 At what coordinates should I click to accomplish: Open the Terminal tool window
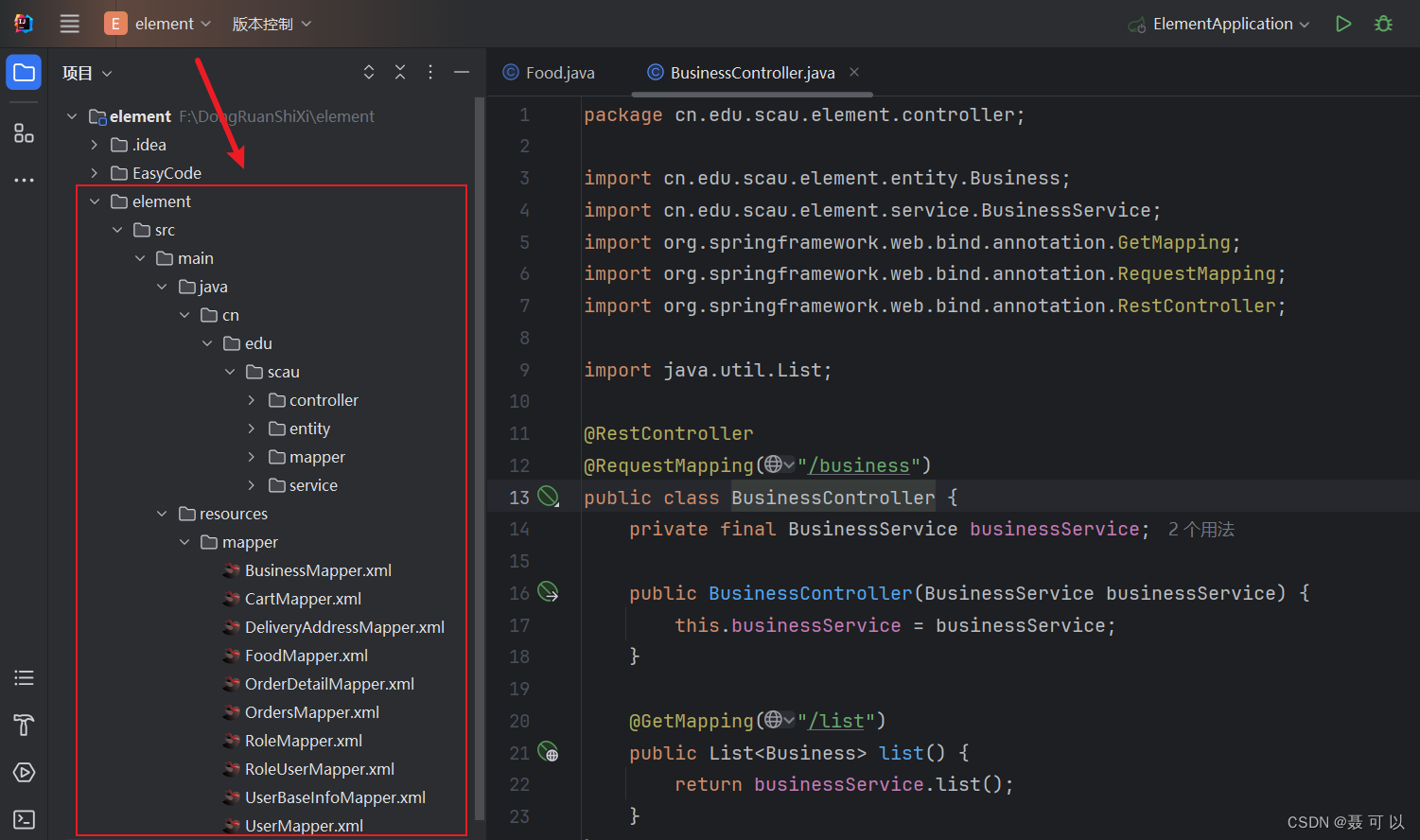click(24, 819)
